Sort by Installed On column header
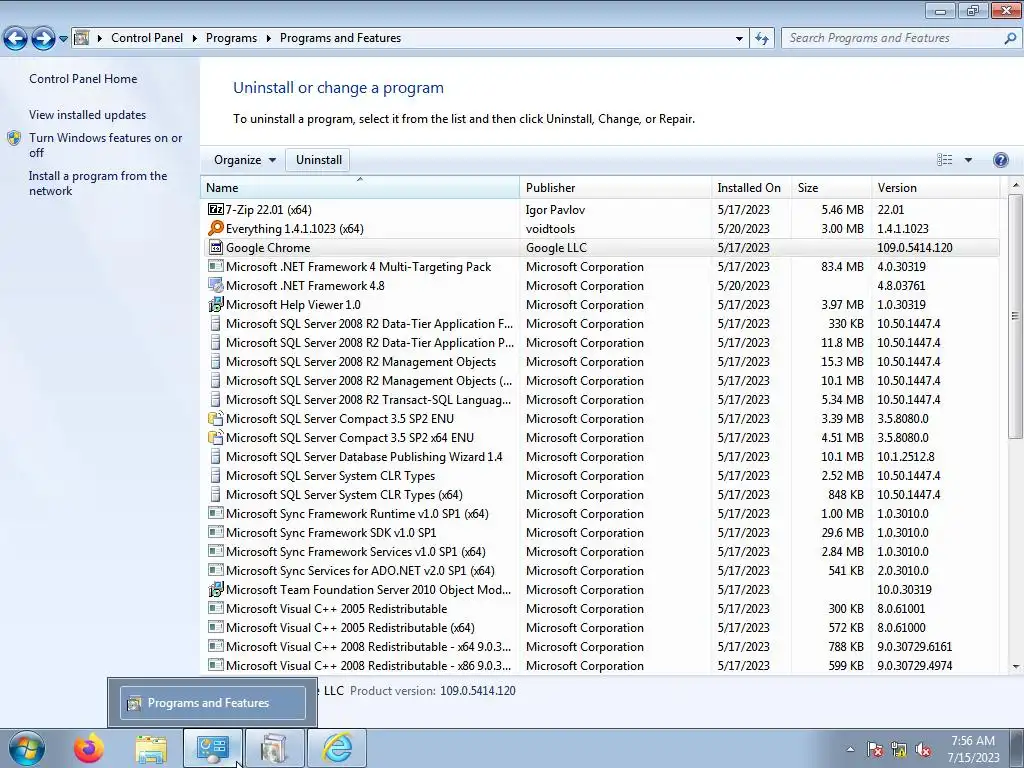This screenshot has height=768, width=1024. point(752,187)
